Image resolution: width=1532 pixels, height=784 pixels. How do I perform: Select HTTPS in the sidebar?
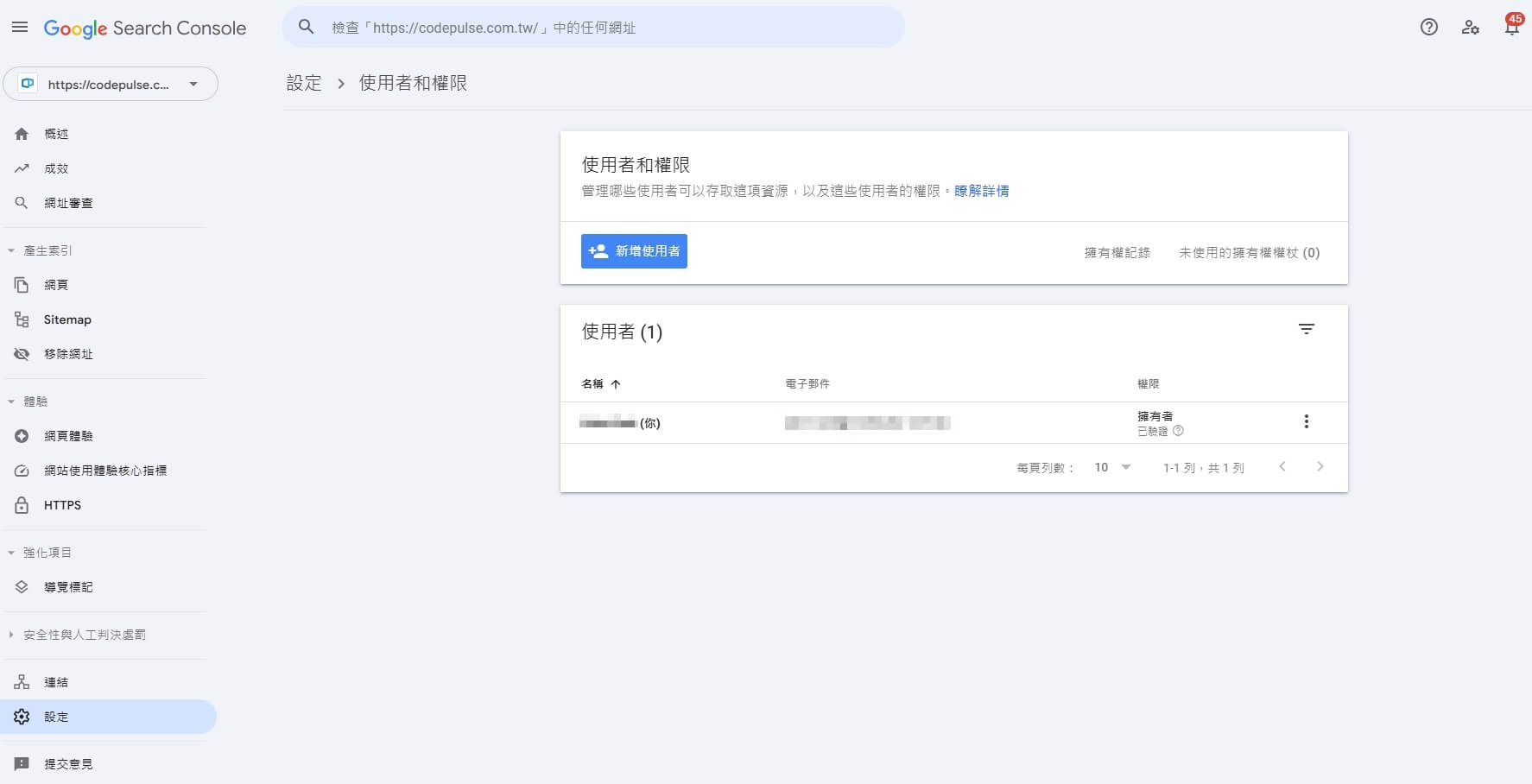click(x=62, y=505)
